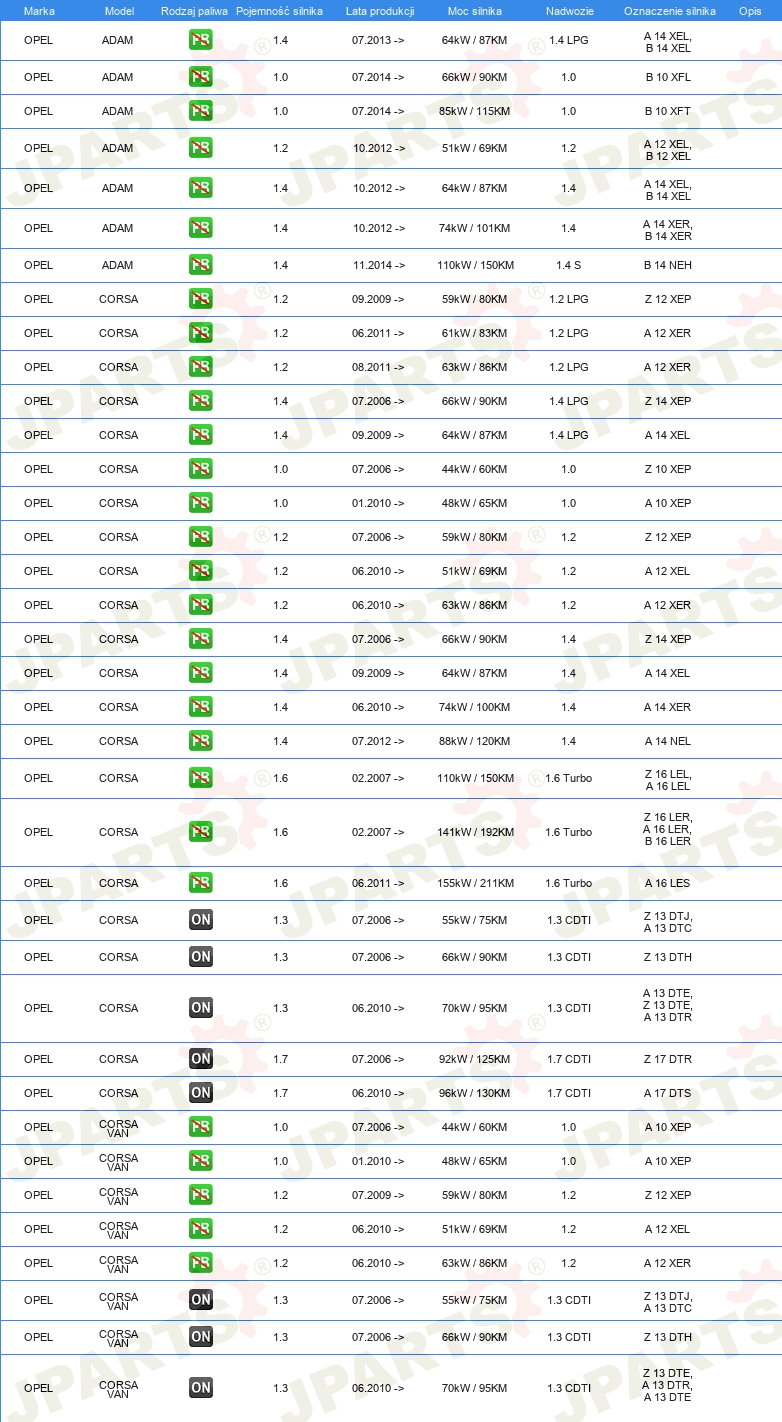Click the PB icon in the CORSA 1.0 44kW / 60KM row

click(200, 469)
